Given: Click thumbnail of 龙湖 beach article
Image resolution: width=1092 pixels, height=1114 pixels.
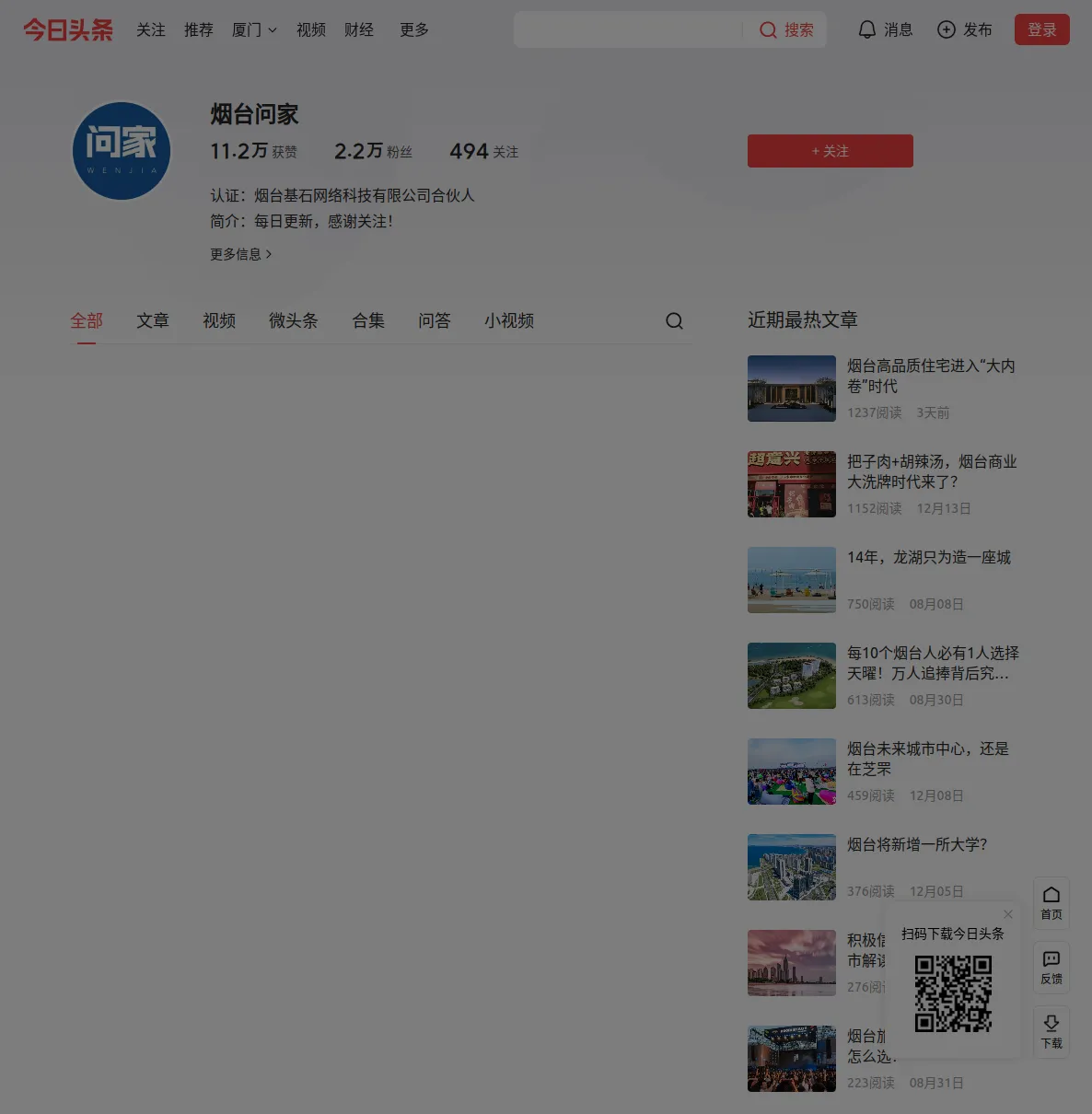Looking at the screenshot, I should [x=792, y=580].
